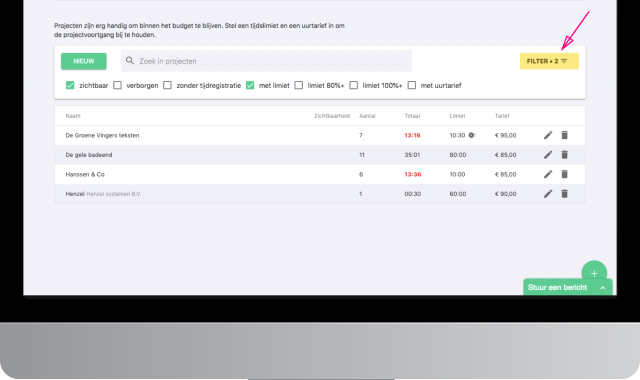The height and width of the screenshot is (380, 640).
Task: Toggle the FILTER • 2 button
Action: coord(549,61)
